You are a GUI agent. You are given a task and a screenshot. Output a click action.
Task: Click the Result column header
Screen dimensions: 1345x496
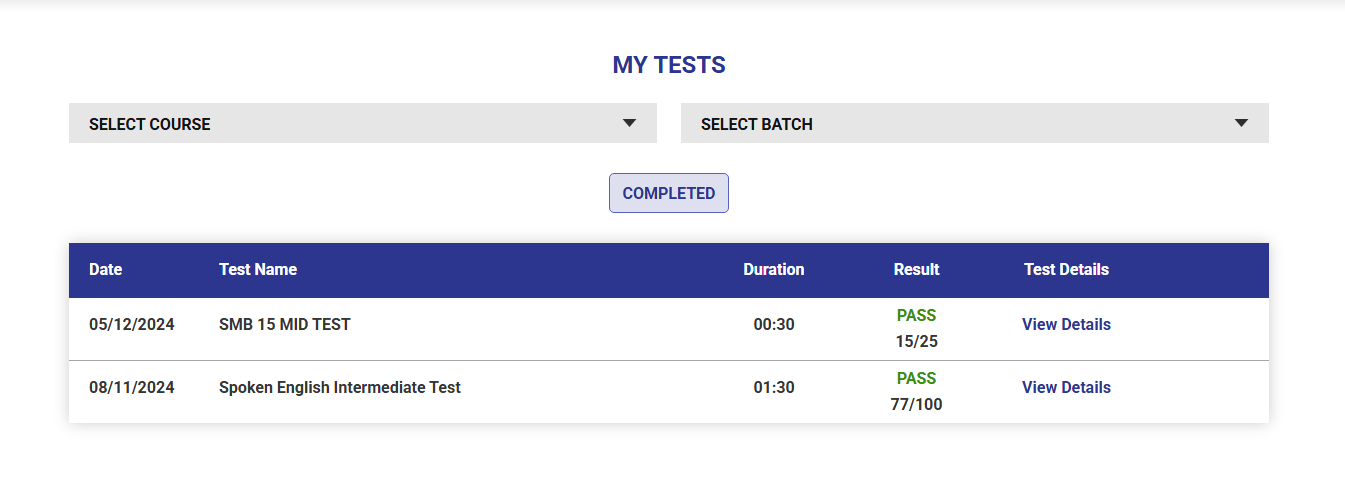[916, 269]
